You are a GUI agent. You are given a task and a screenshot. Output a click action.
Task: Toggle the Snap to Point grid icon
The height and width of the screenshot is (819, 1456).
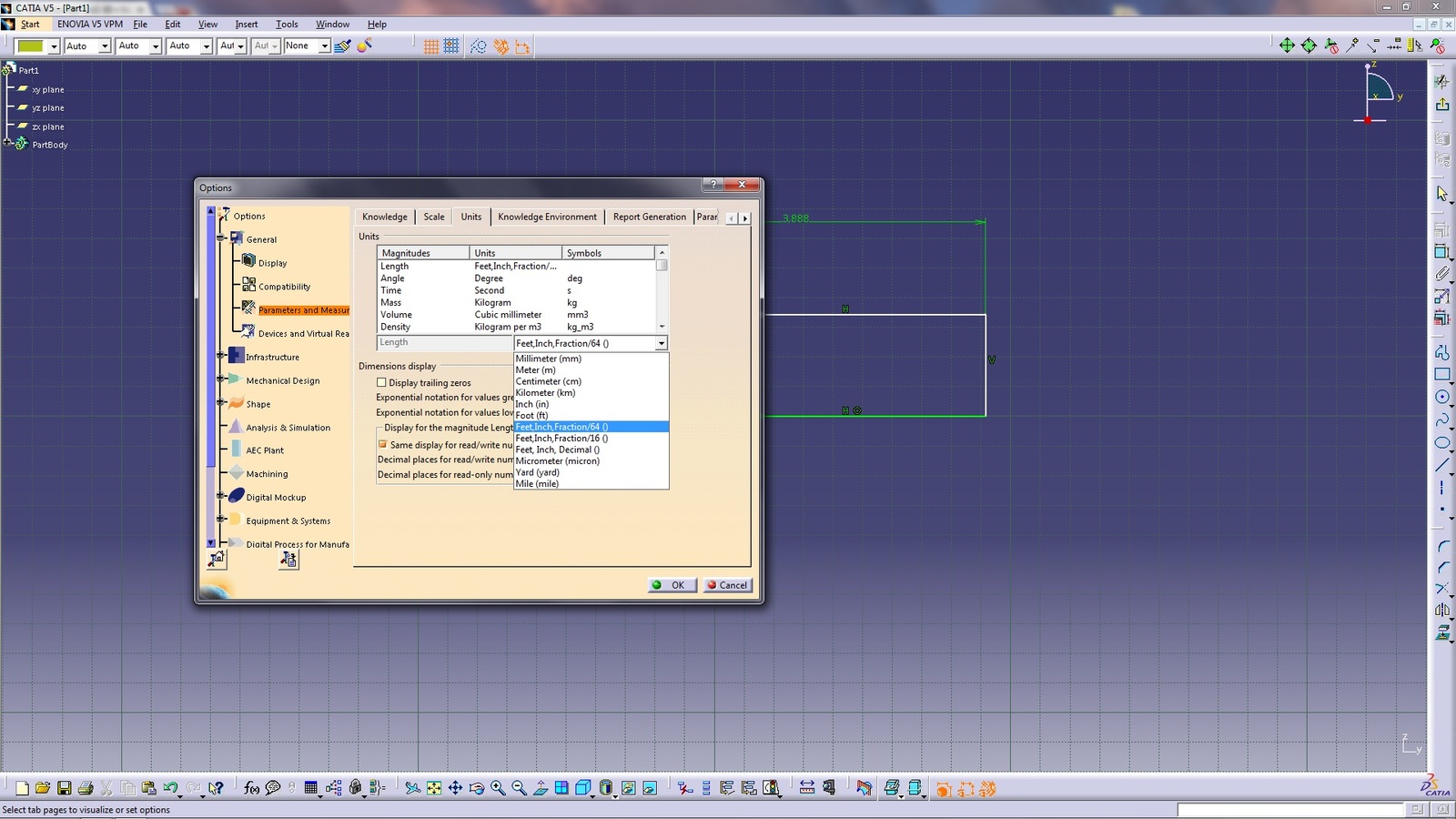tap(451, 45)
